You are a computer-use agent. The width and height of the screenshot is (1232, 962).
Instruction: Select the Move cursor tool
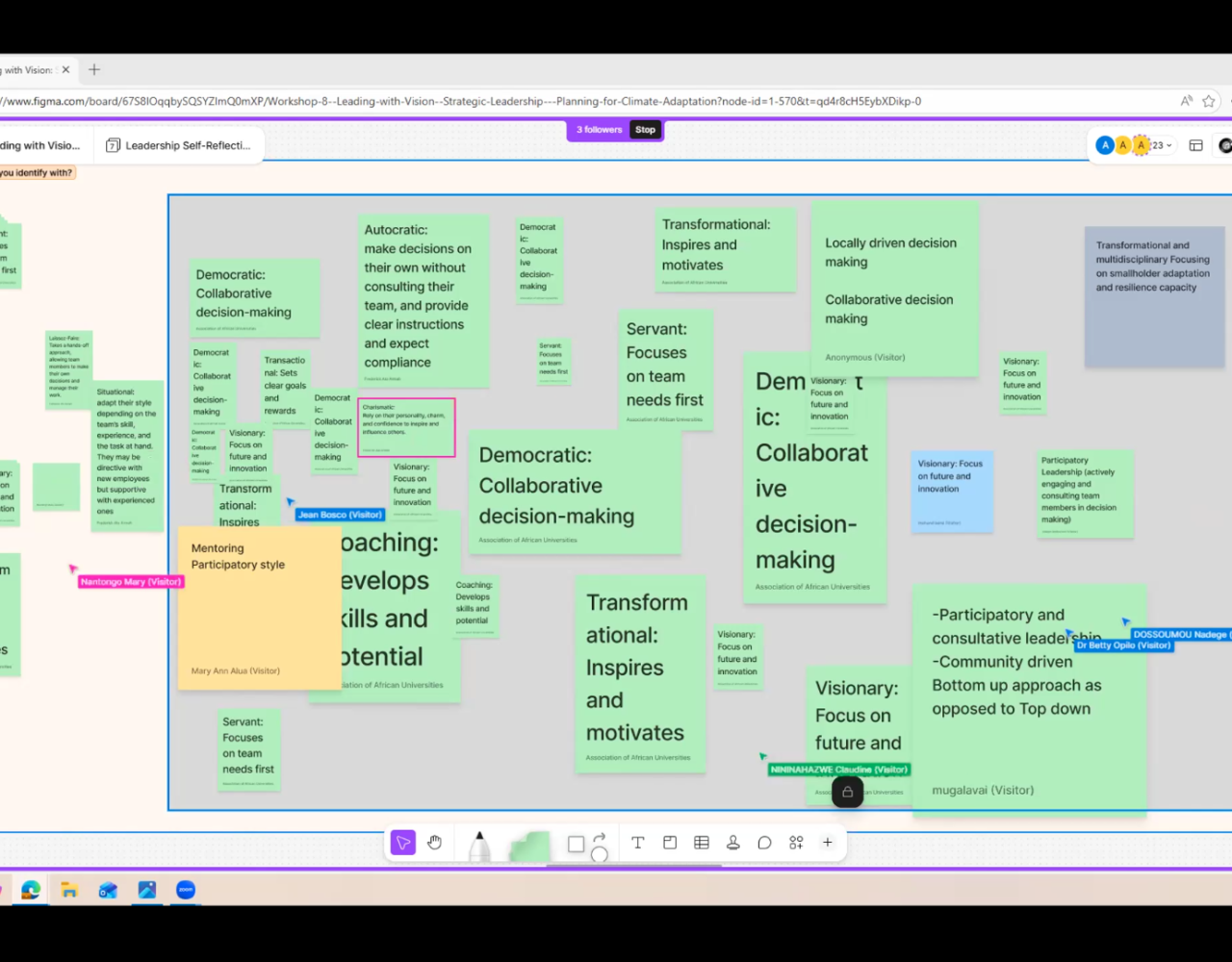(x=402, y=843)
